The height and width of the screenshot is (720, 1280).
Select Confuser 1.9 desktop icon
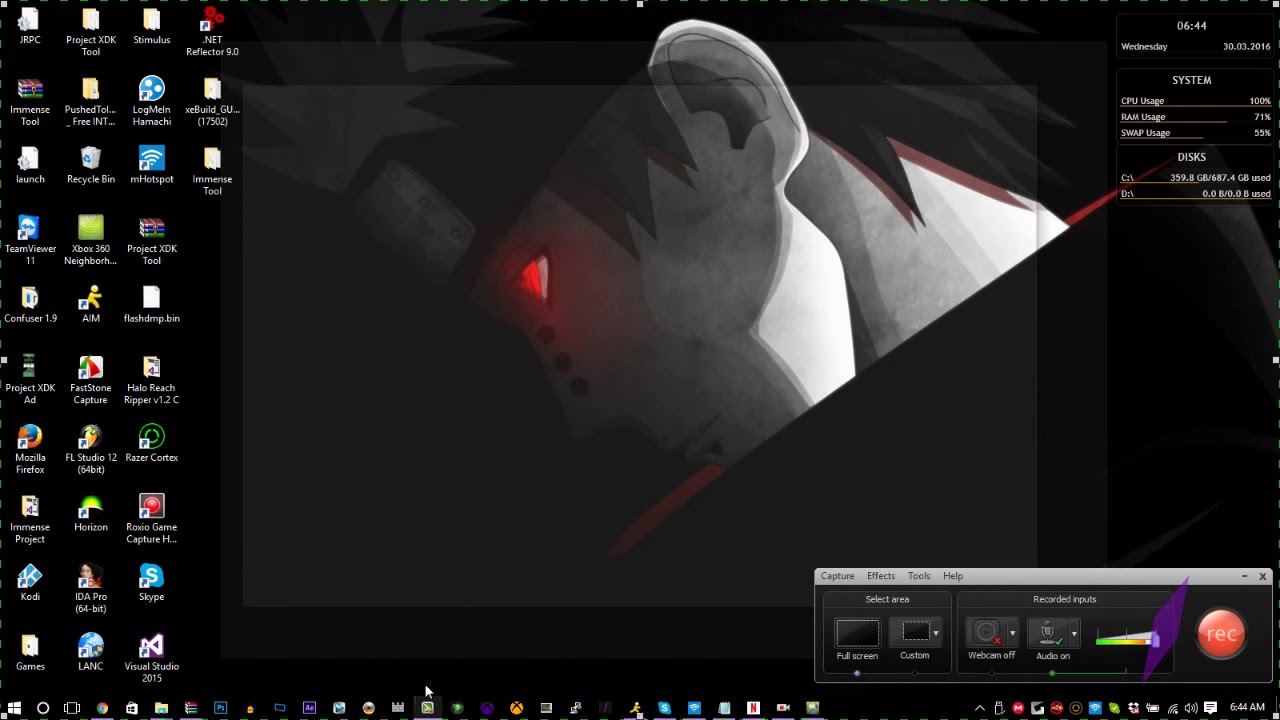coord(30,305)
